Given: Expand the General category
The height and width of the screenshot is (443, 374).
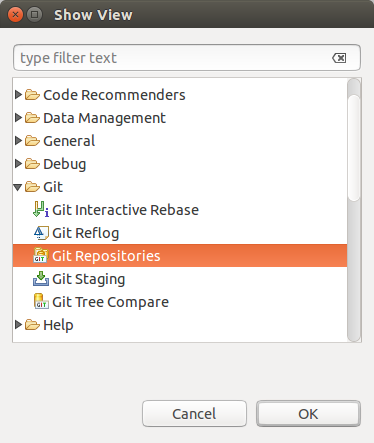Looking at the screenshot, I should pos(18,141).
